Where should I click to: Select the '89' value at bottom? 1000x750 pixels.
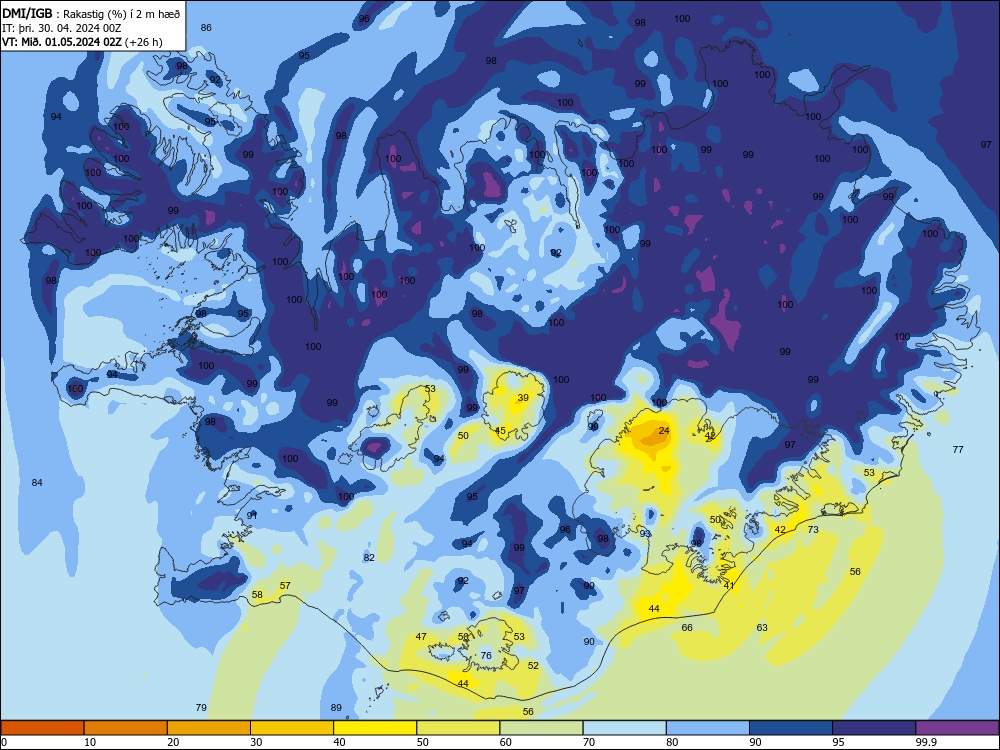click(336, 707)
